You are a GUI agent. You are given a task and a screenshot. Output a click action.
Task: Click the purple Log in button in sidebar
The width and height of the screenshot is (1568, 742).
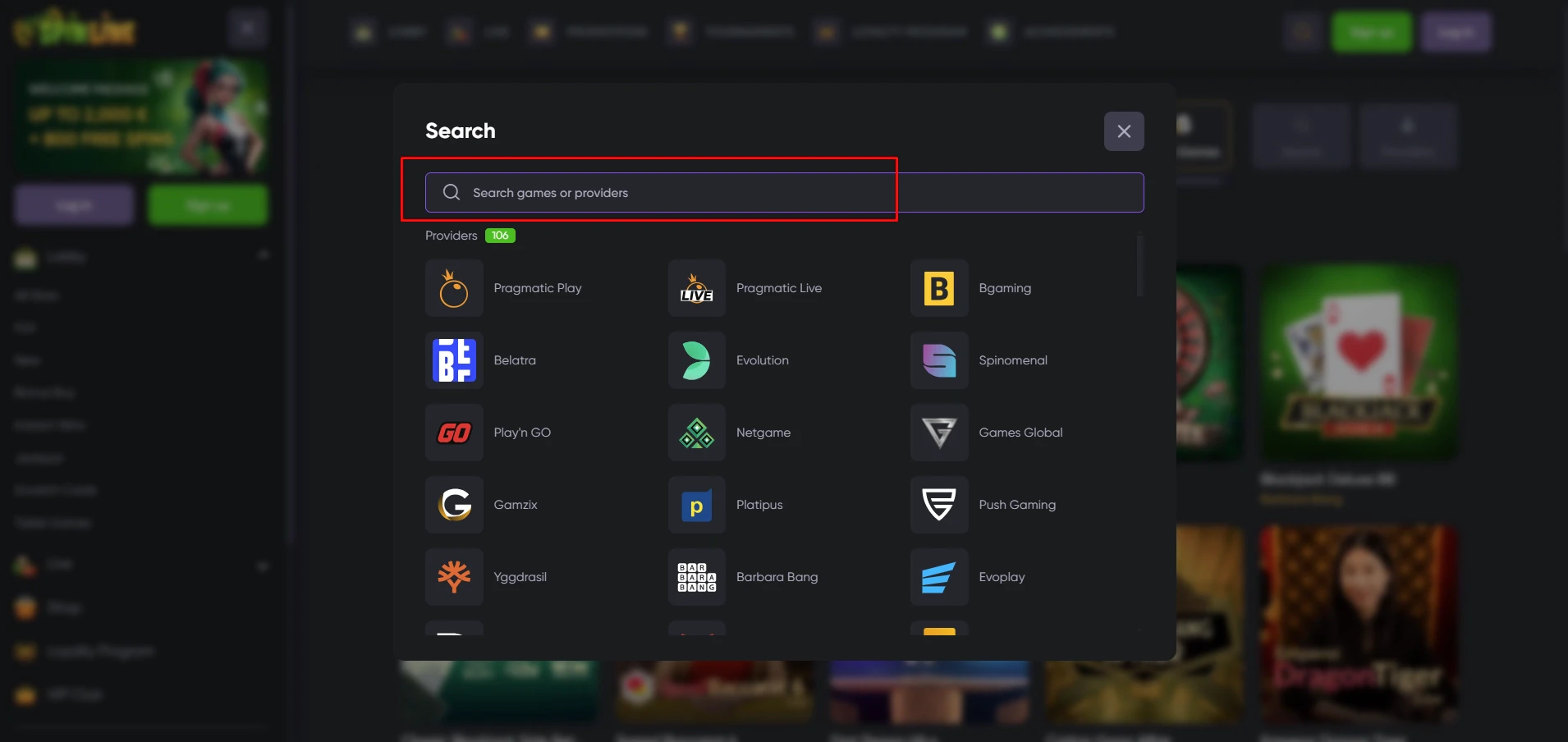click(74, 205)
